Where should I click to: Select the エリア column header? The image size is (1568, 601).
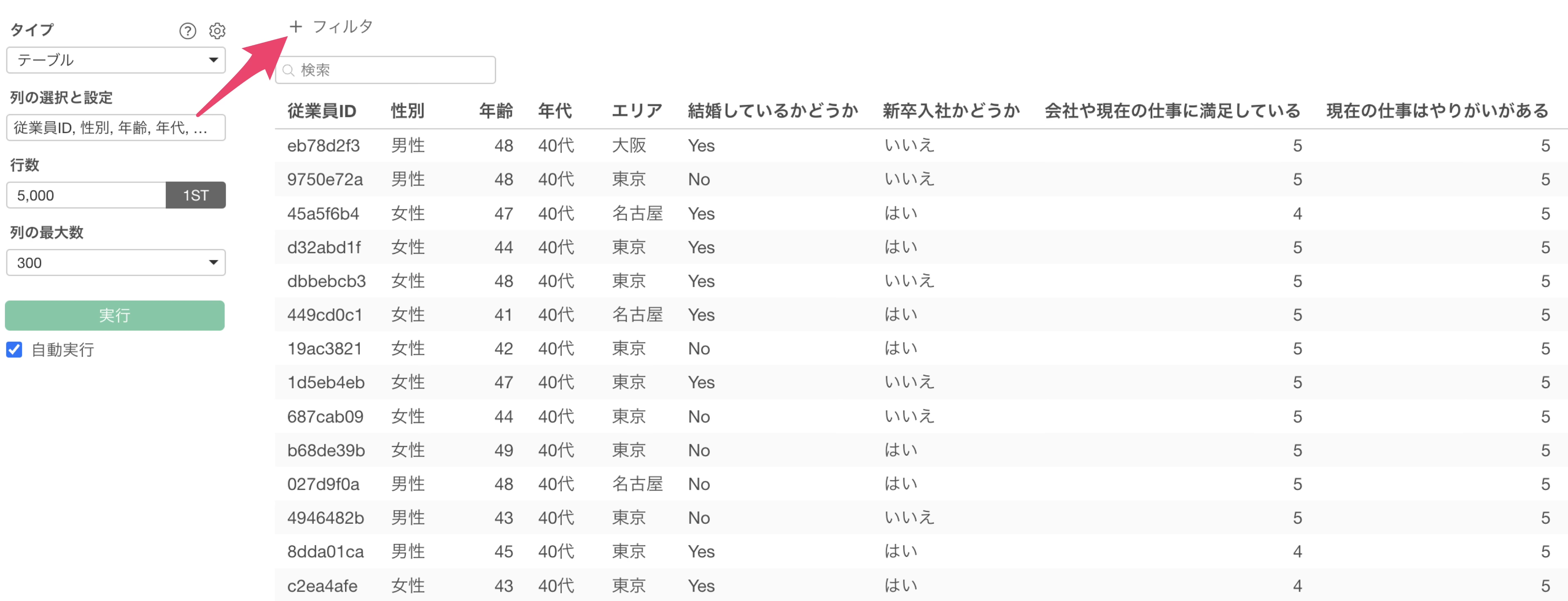[x=637, y=111]
